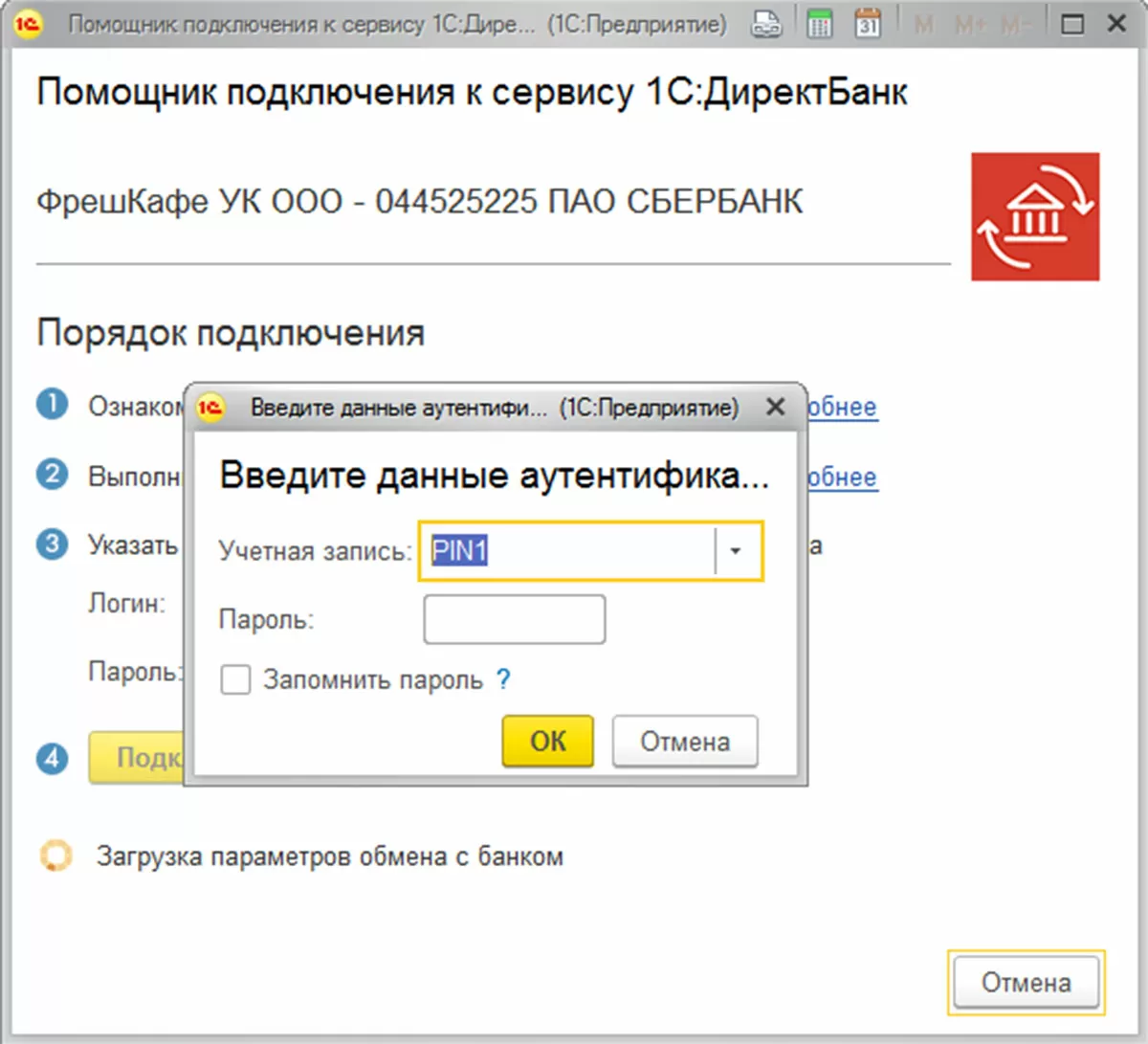The image size is (1148, 1044).
Task: Click the step 1 number circle
Action: (52, 404)
